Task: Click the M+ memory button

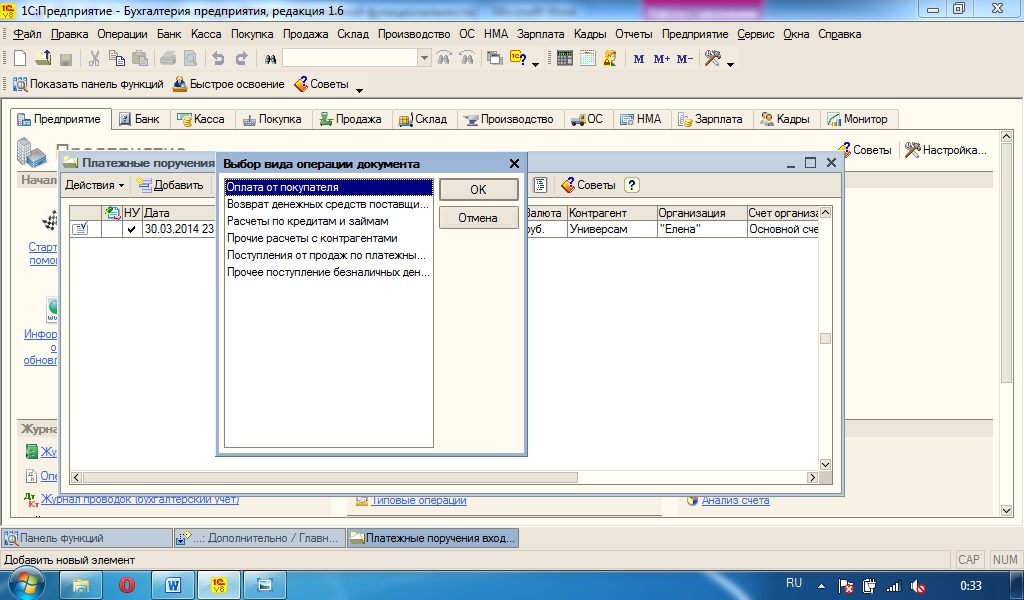Action: click(662, 59)
